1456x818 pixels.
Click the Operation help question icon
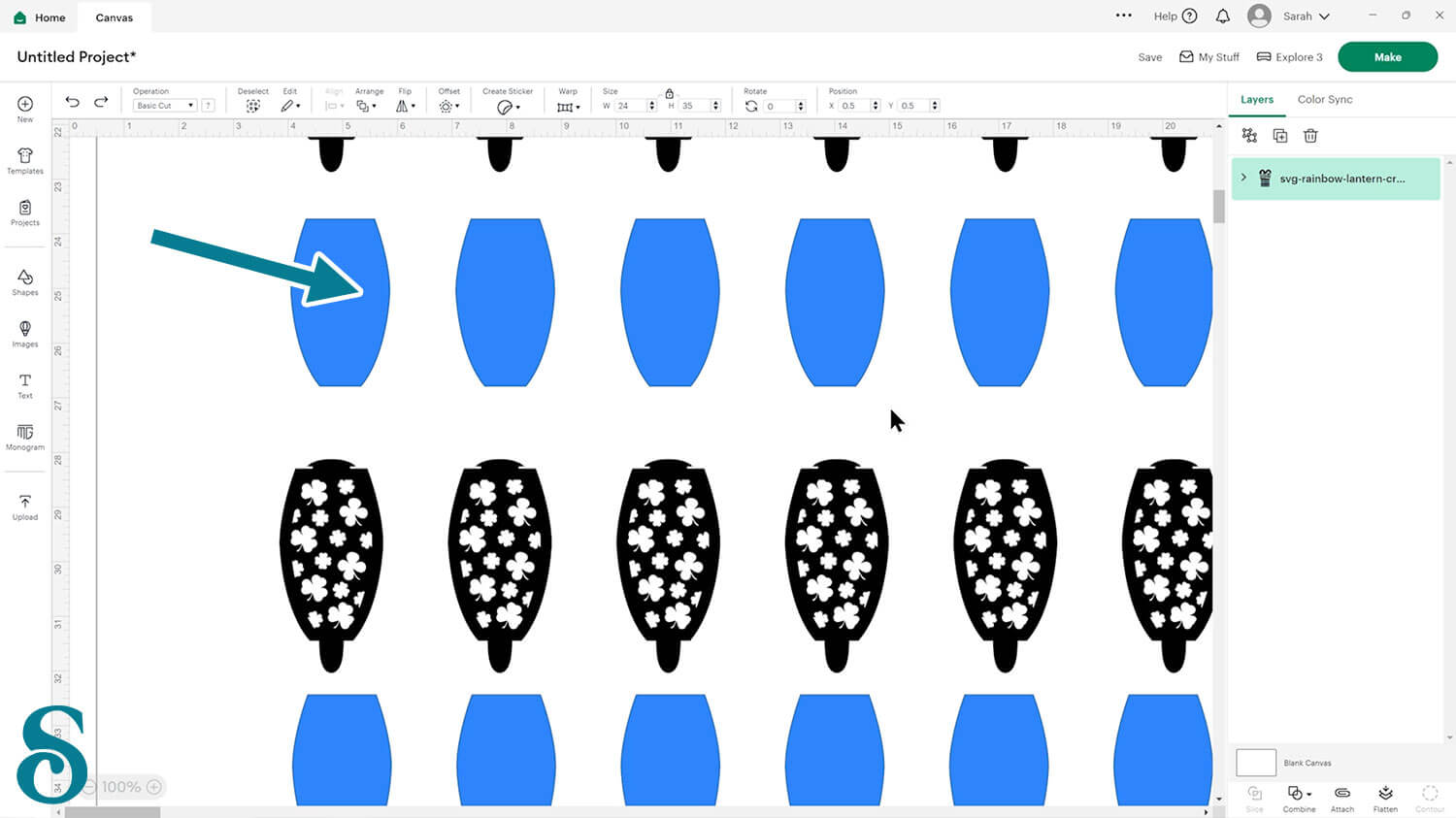click(208, 106)
